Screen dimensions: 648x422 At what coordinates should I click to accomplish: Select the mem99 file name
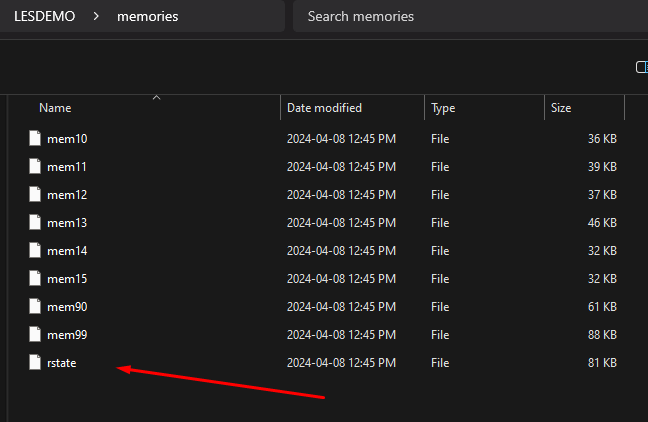point(67,334)
